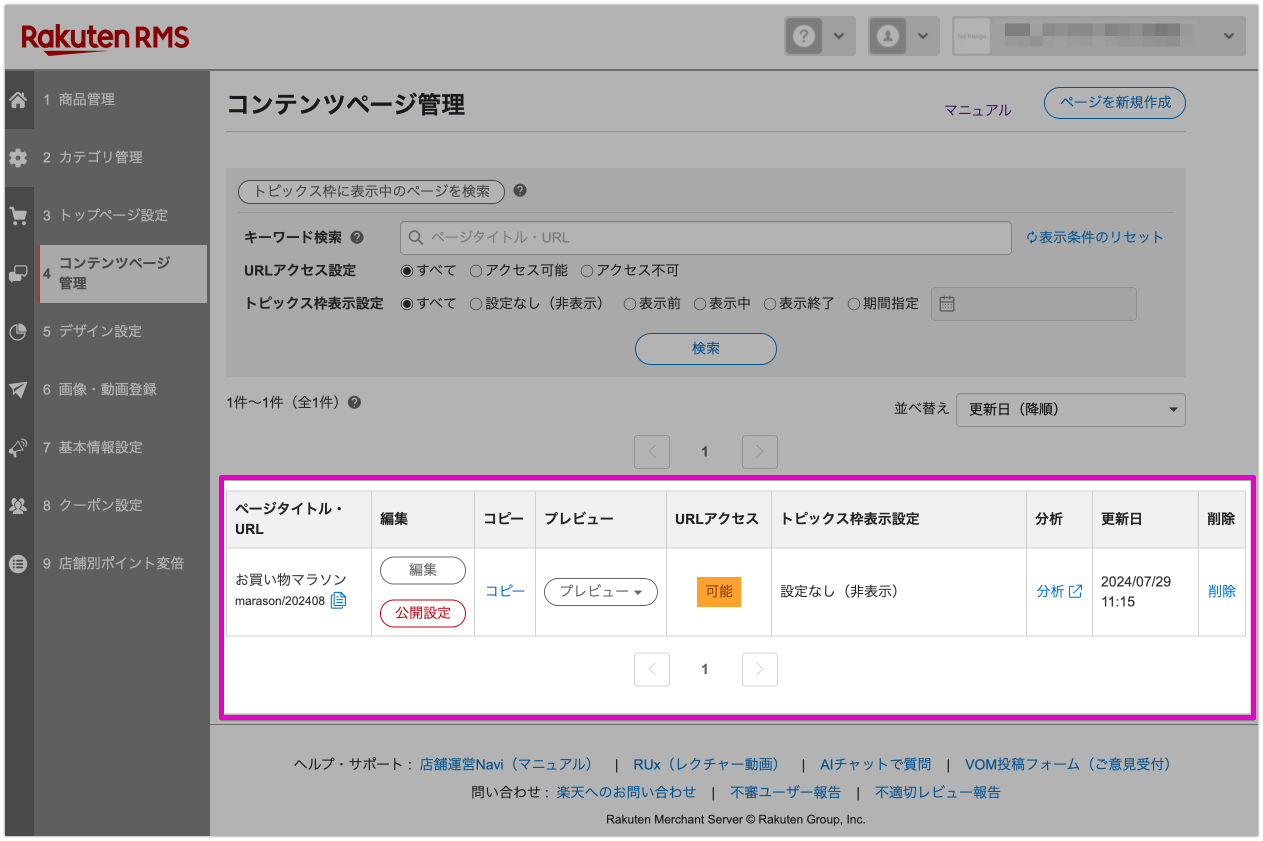The height and width of the screenshot is (841, 1263).
Task: Select アクセス可能 radio option
Action: (x=476, y=271)
